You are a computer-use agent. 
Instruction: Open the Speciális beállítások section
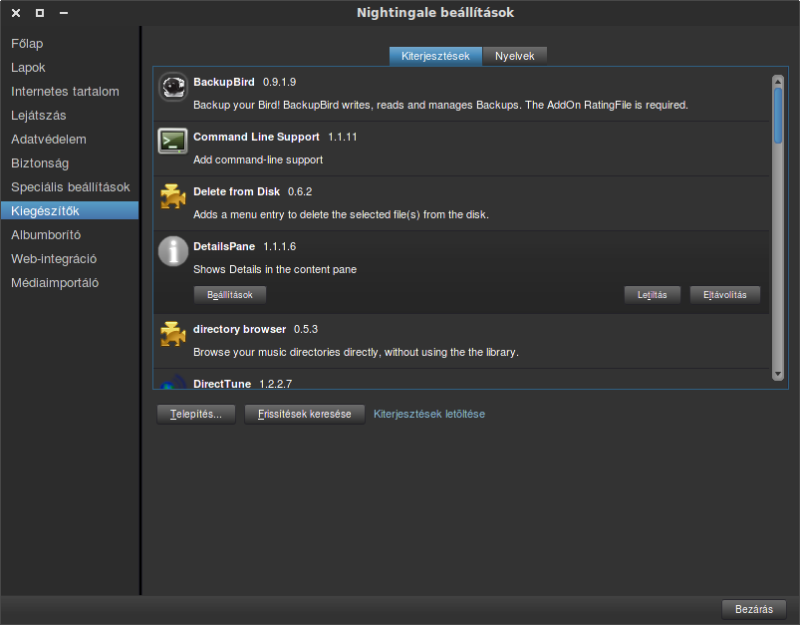[x=70, y=187]
